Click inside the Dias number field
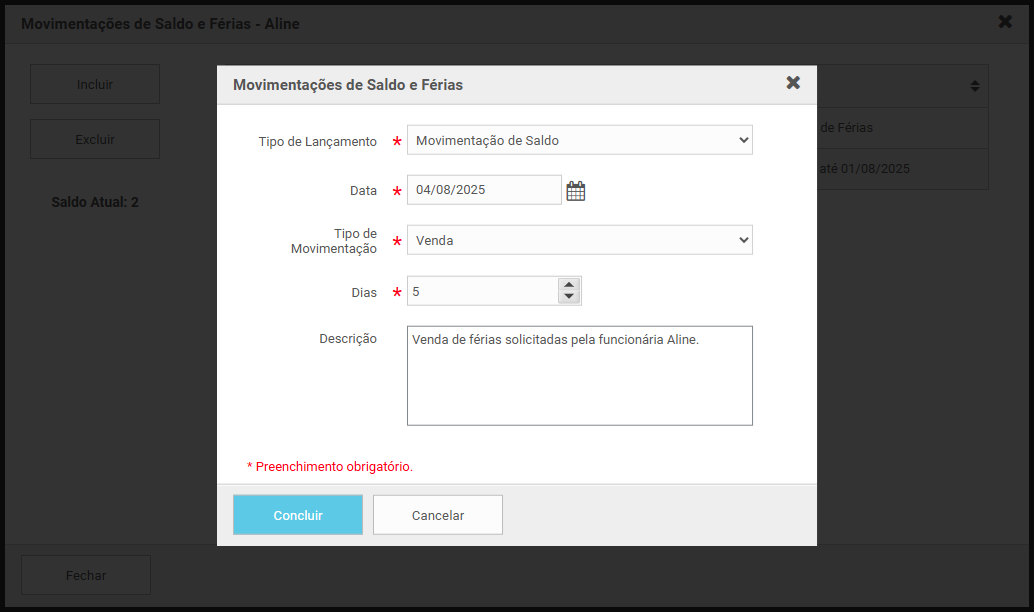 coord(483,291)
